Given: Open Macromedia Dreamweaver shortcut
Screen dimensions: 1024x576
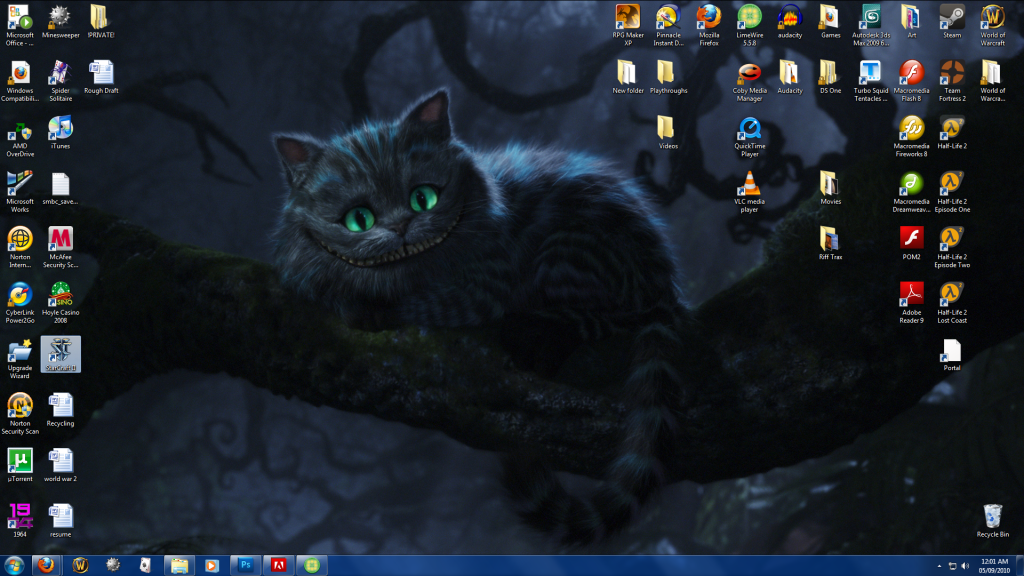Looking at the screenshot, I should pyautogui.click(x=911, y=191).
